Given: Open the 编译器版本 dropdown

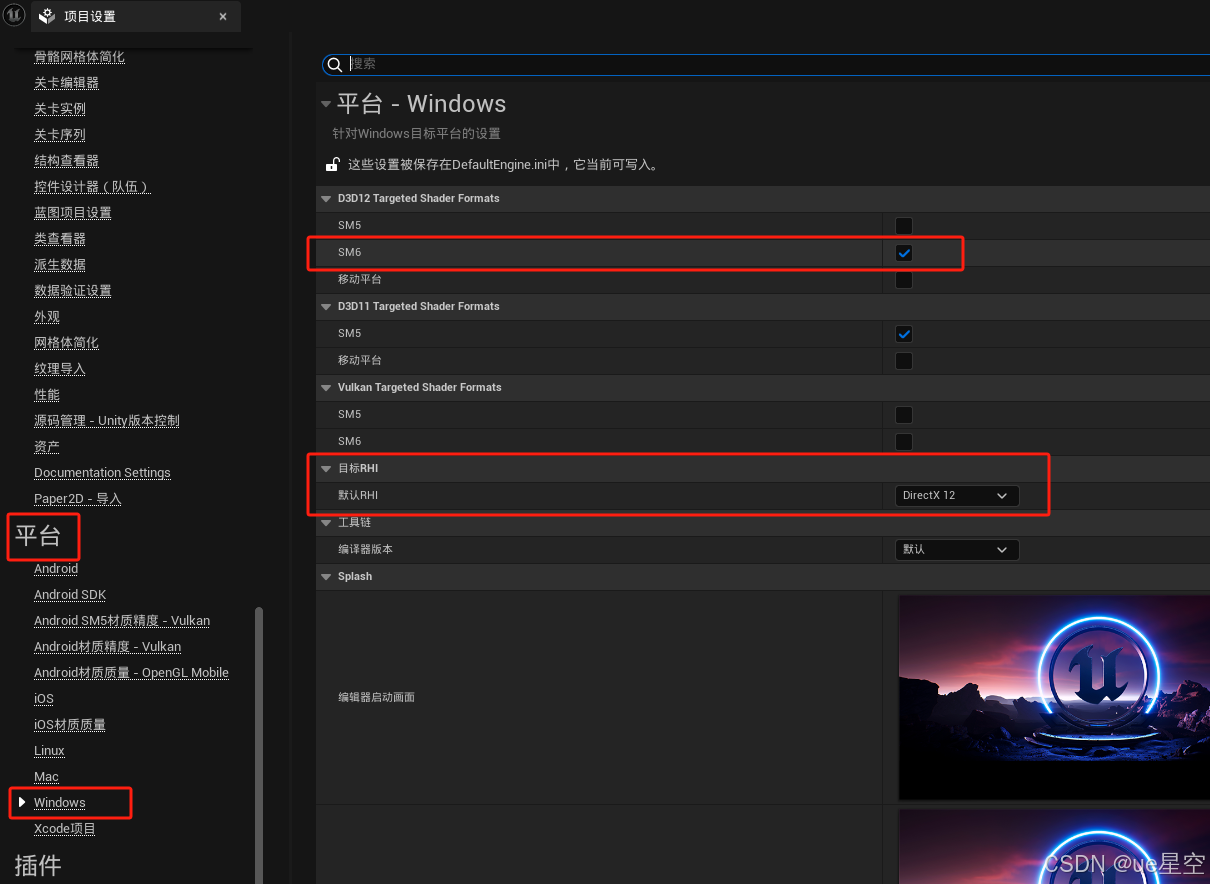Looking at the screenshot, I should (956, 550).
